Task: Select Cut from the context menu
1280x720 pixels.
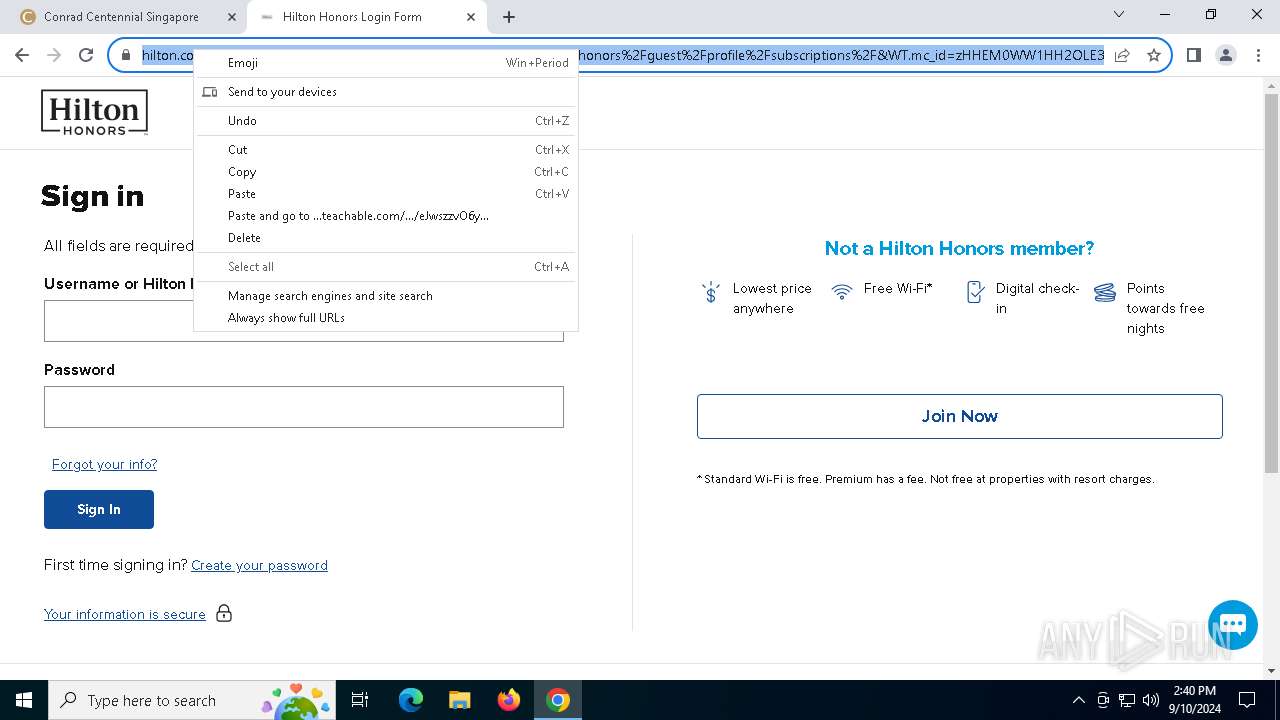Action: pyautogui.click(x=386, y=150)
